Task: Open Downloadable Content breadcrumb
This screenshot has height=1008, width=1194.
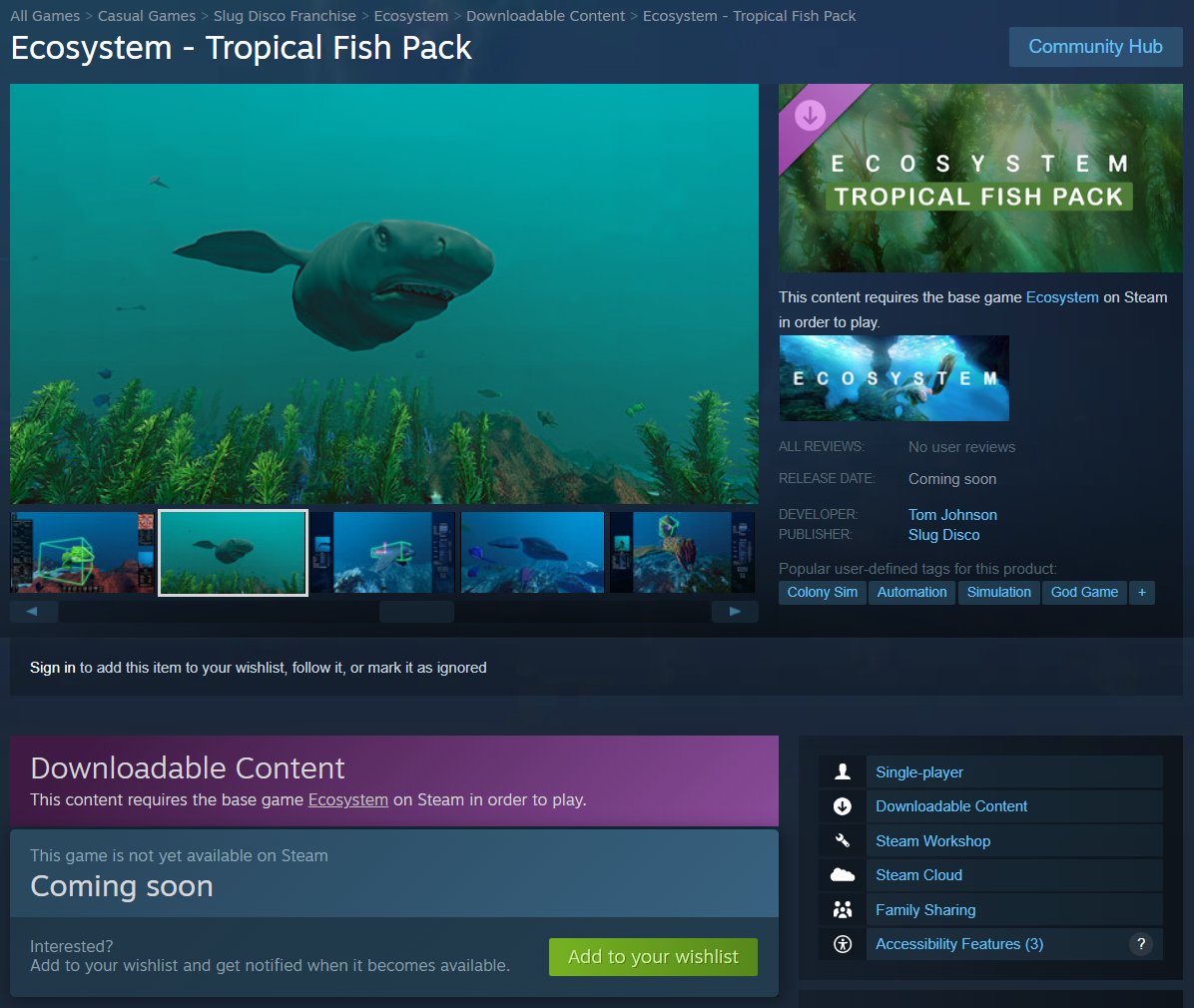Action: (x=545, y=16)
